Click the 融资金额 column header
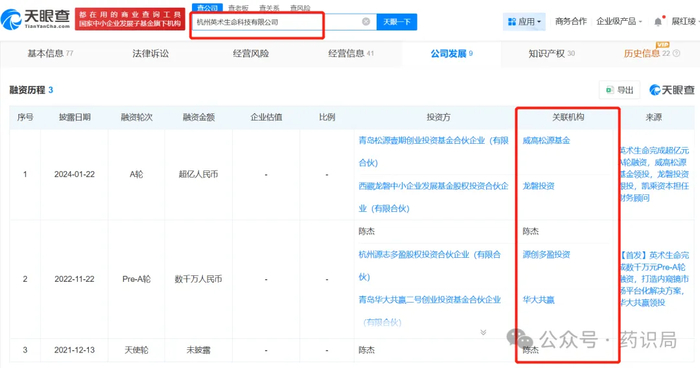Viewport: 700px width, 368px height. pyautogui.click(x=199, y=117)
